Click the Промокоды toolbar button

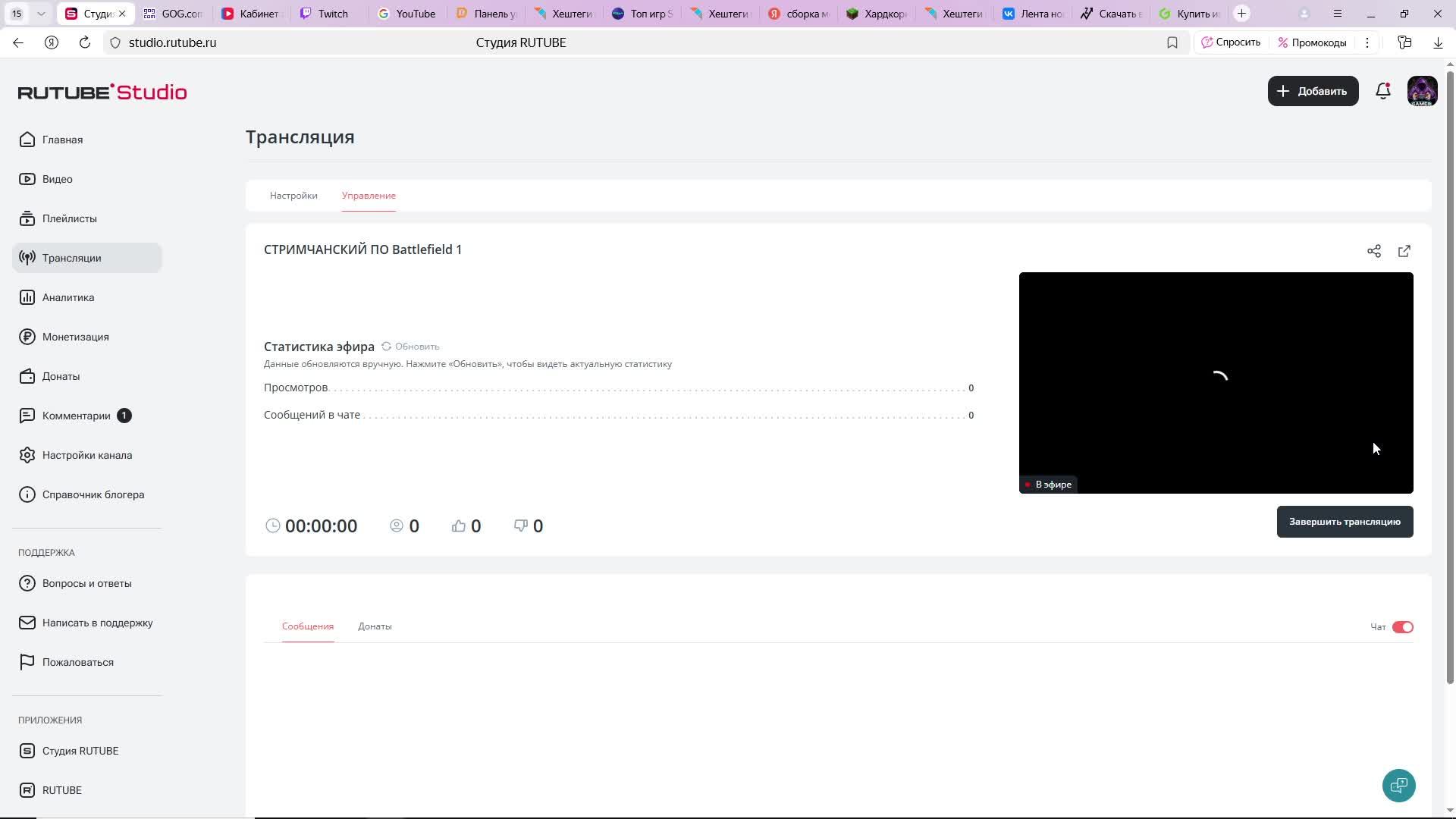pos(1312,42)
